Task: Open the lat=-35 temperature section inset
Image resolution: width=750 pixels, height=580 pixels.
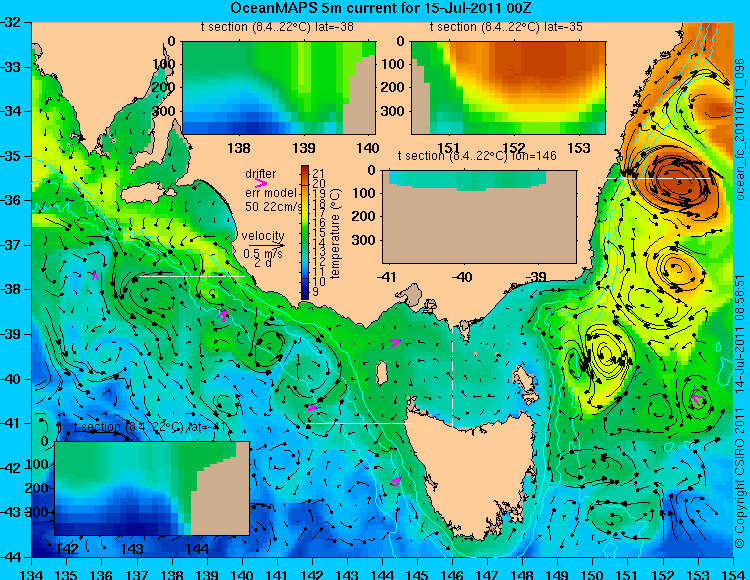Action: [x=508, y=88]
